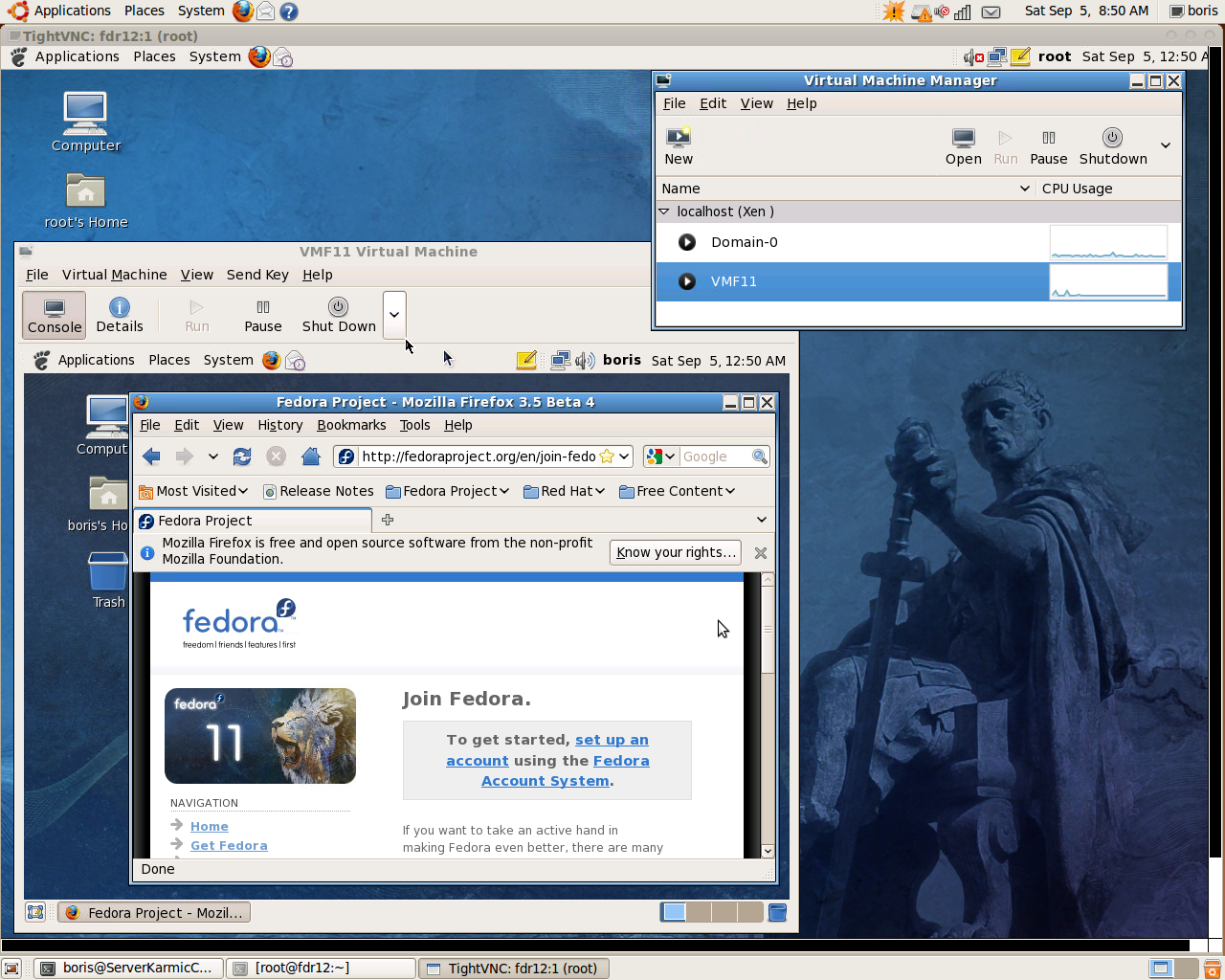The height and width of the screenshot is (980, 1225).
Task: Open the System menu in the top Ubuntu panel
Action: (x=201, y=11)
